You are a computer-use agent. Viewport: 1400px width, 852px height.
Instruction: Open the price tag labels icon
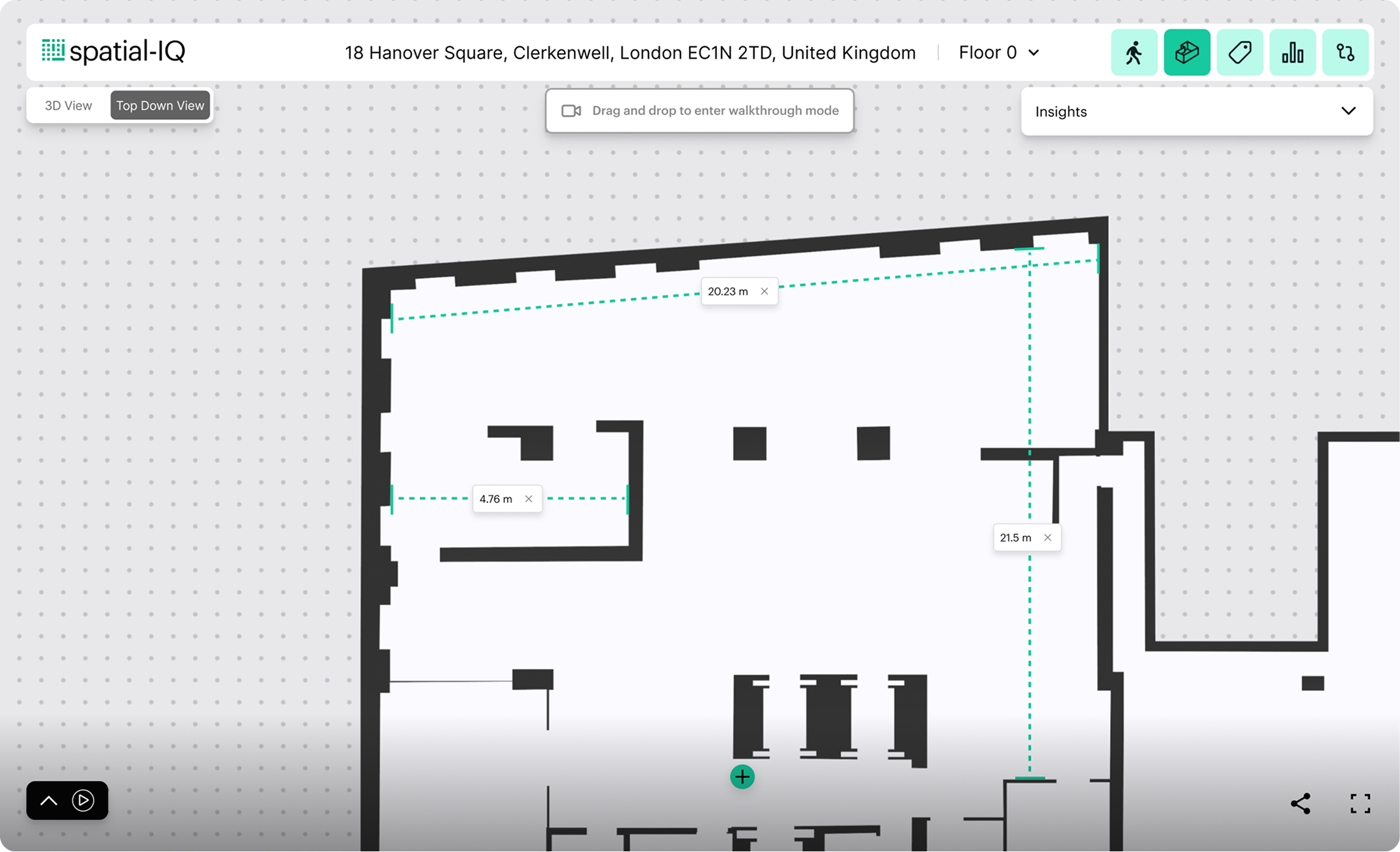point(1239,53)
